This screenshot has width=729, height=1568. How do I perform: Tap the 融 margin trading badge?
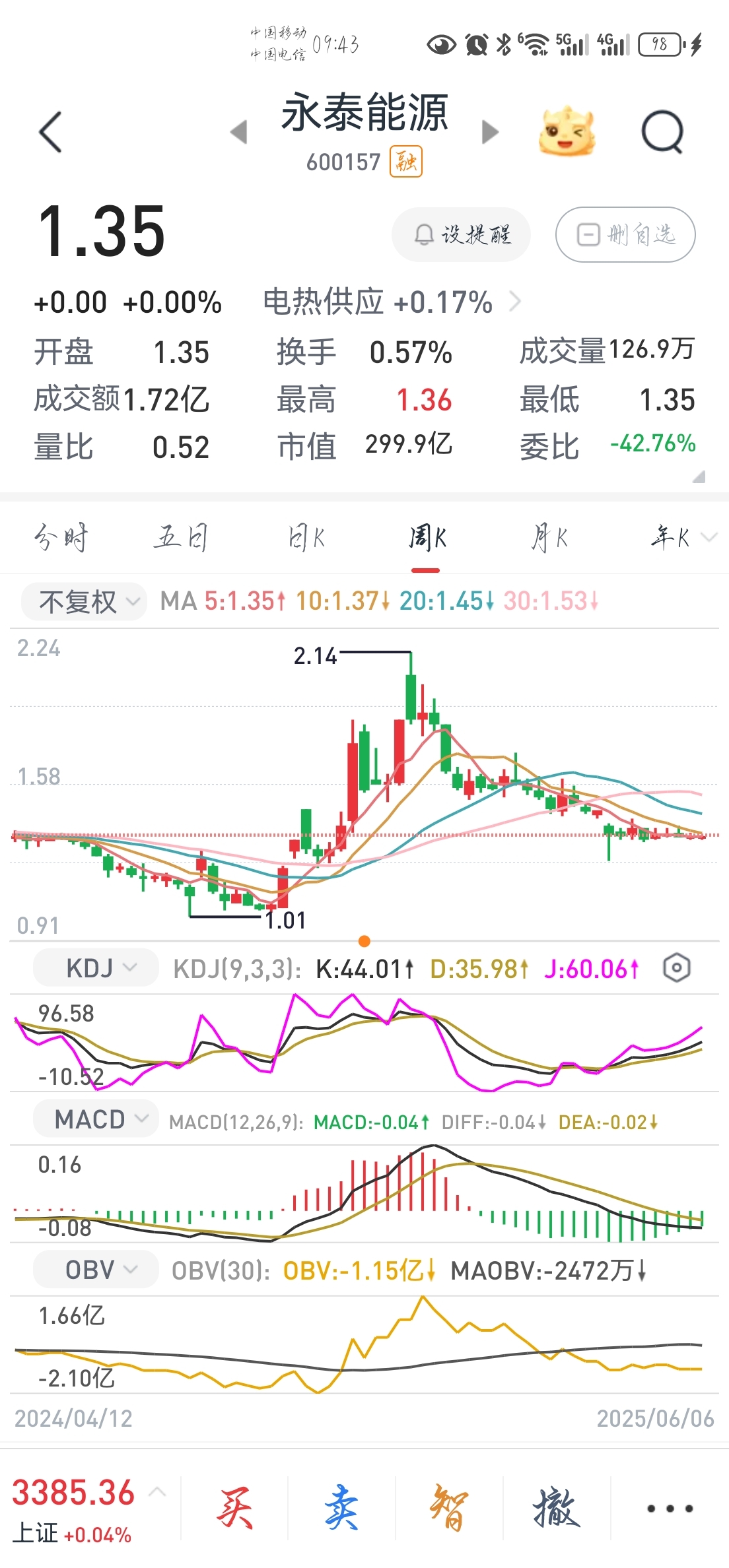pyautogui.click(x=406, y=162)
